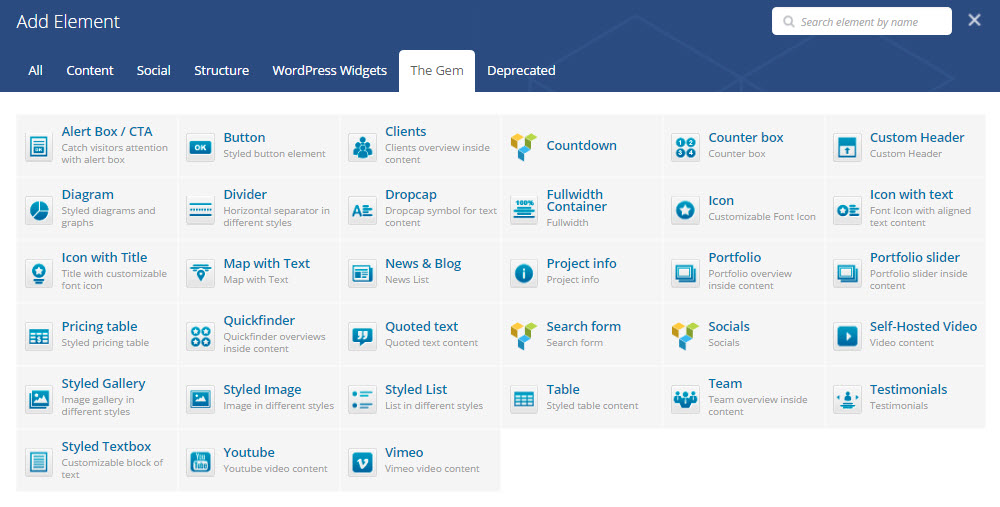This screenshot has width=1000, height=507.
Task: Choose the Styled Image icon
Action: click(x=200, y=399)
